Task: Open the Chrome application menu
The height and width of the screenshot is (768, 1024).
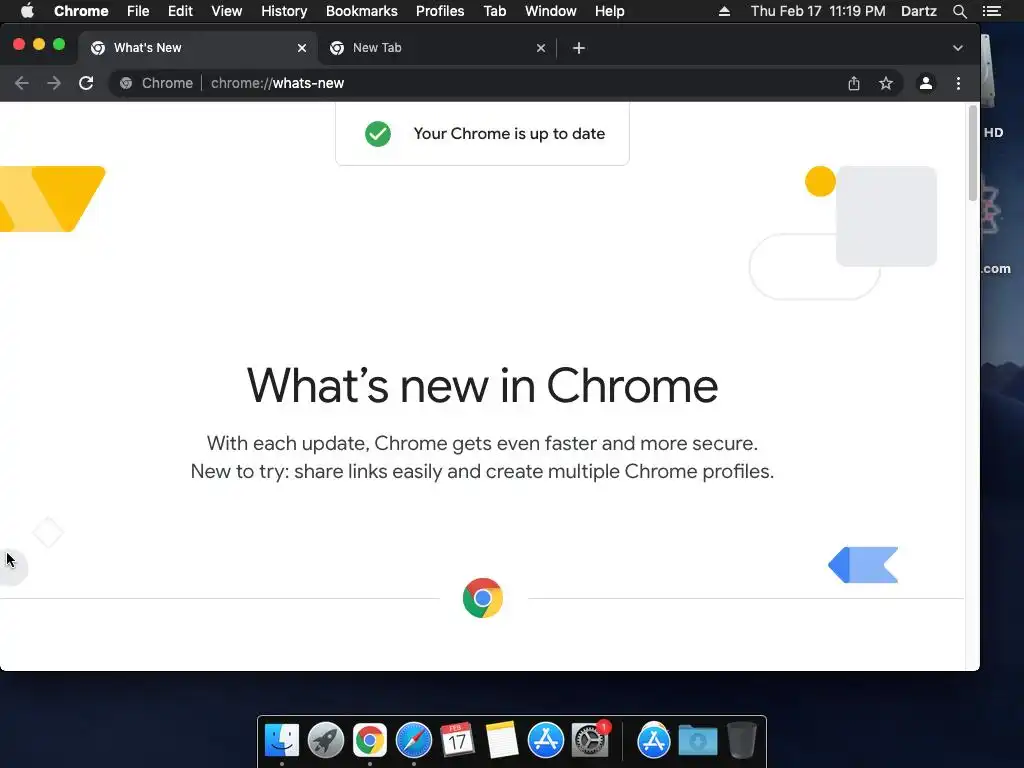Action: click(81, 11)
